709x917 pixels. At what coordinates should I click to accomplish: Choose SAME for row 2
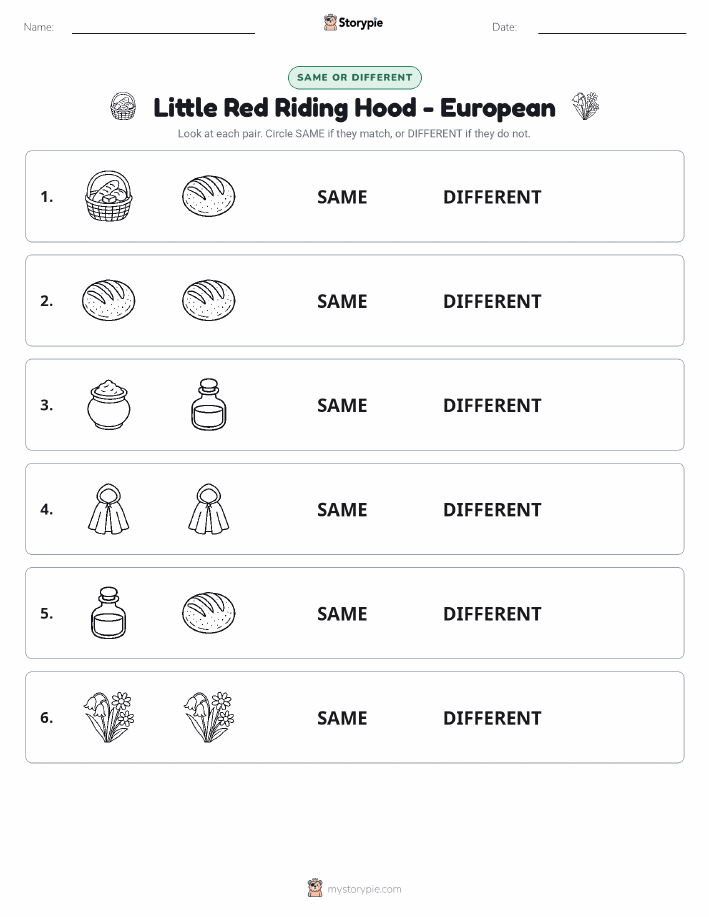[342, 301]
